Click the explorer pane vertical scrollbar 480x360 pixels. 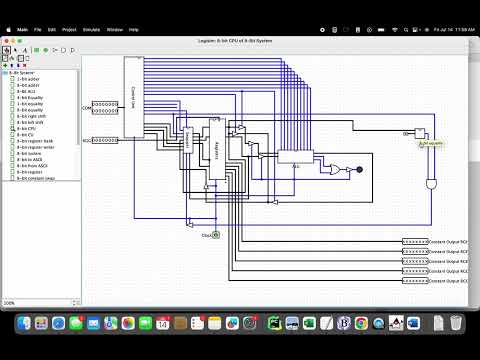pos(79,107)
